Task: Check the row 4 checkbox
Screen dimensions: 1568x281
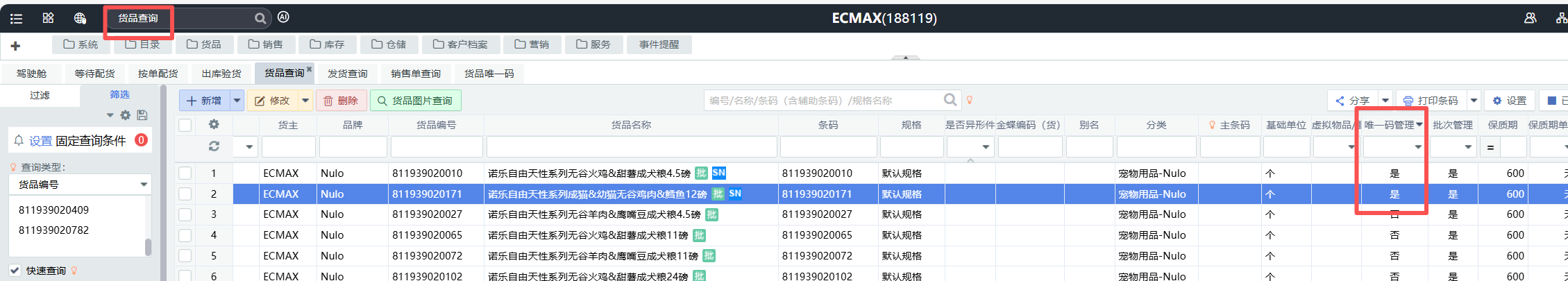Action: (185, 235)
